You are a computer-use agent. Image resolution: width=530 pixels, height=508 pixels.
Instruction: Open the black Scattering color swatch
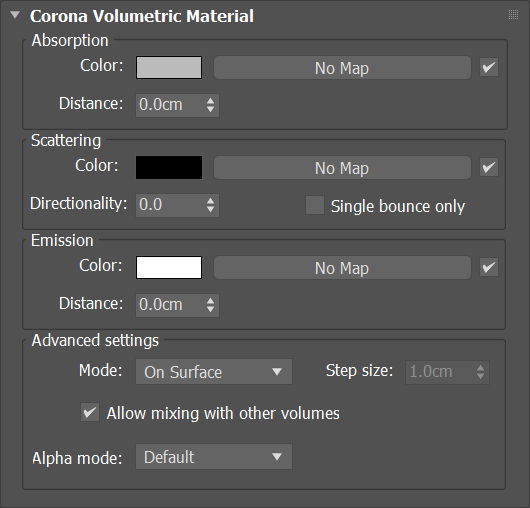169,167
